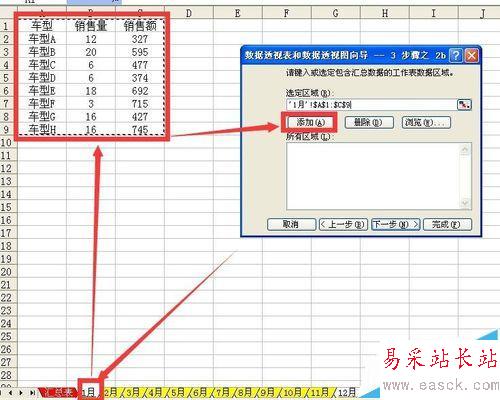Select column F header
Image resolution: width=500 pixels, height=400 pixels.
[287, 13]
